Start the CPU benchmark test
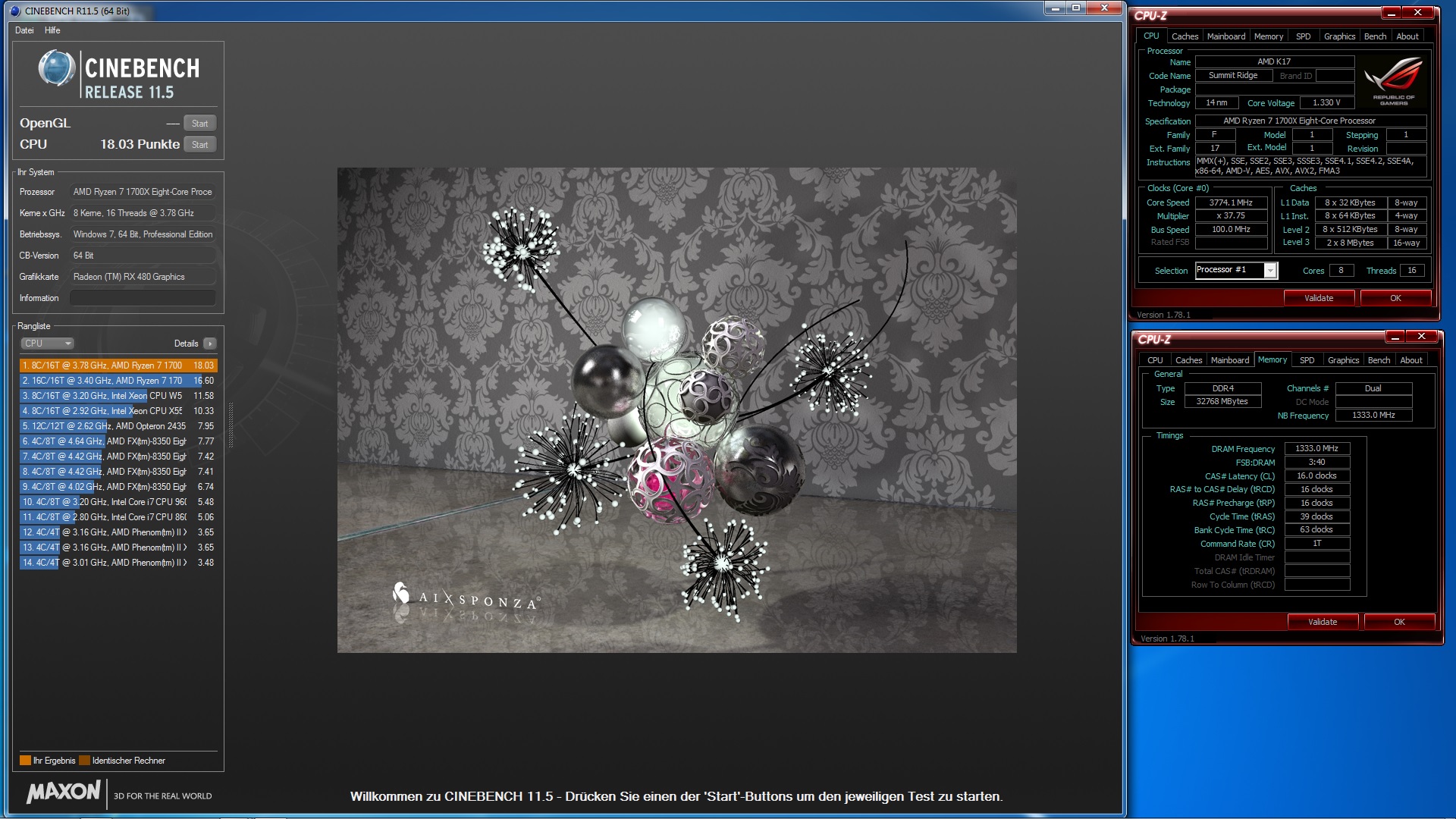Image resolution: width=1456 pixels, height=819 pixels. pyautogui.click(x=200, y=145)
